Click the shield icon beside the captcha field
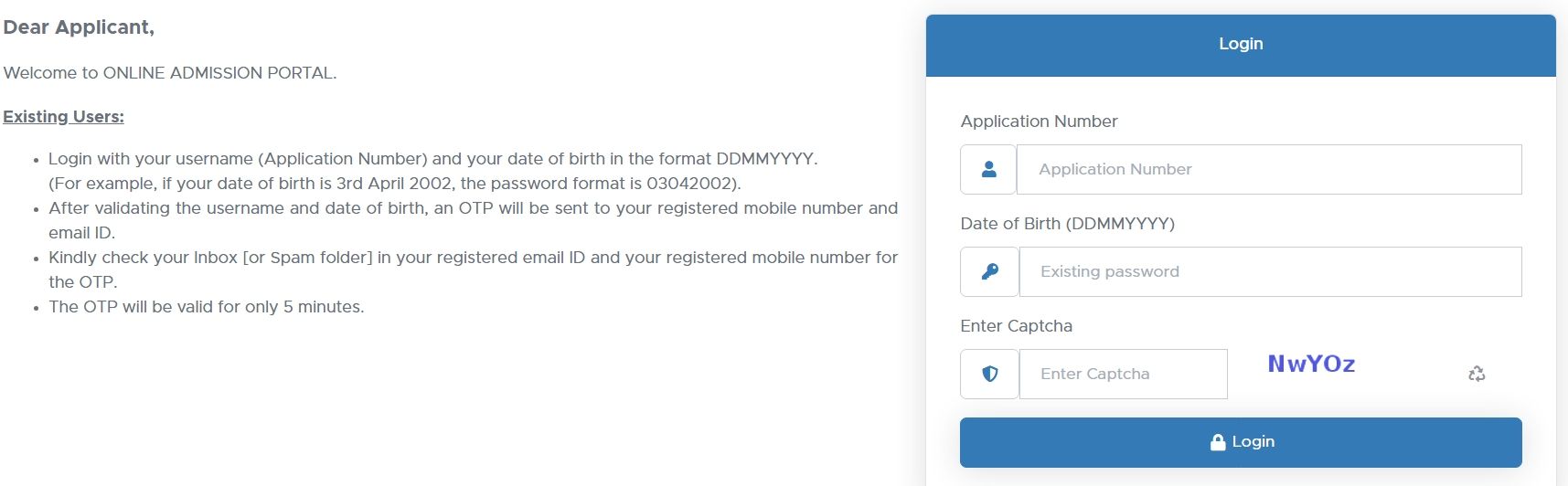The height and width of the screenshot is (486, 1568). pos(989,374)
